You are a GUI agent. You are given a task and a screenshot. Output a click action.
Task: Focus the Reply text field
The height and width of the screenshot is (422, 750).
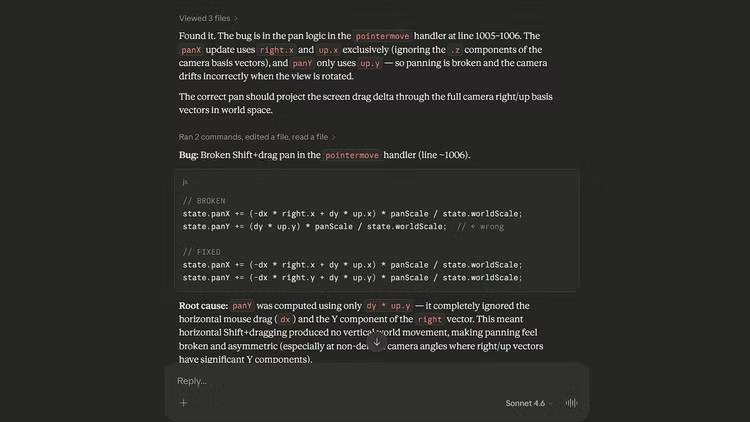click(370, 381)
